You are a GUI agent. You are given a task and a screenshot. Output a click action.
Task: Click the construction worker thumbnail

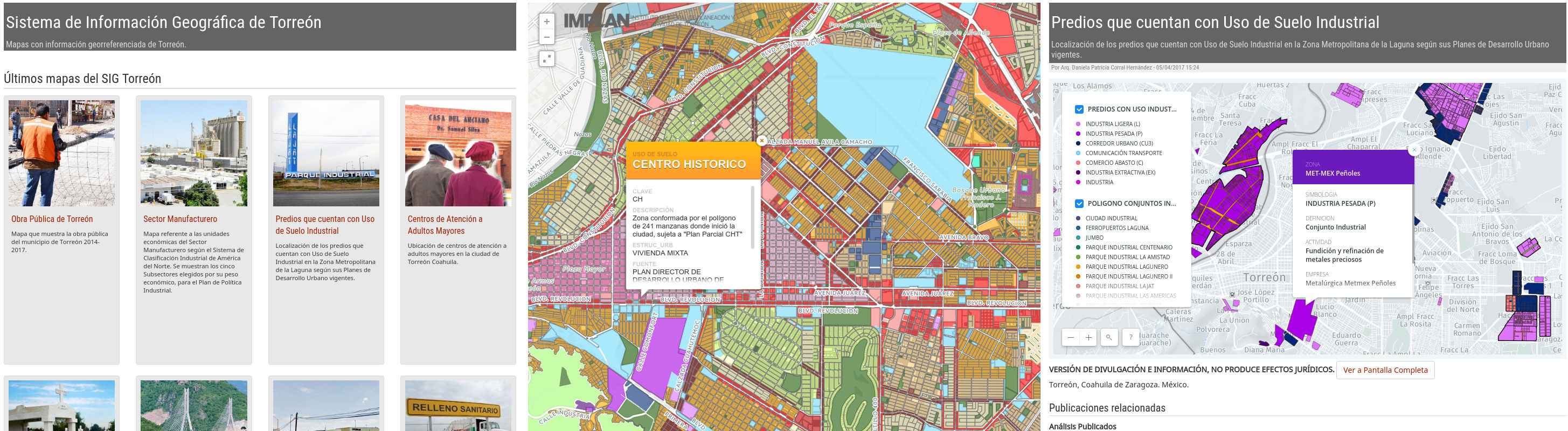(x=61, y=154)
